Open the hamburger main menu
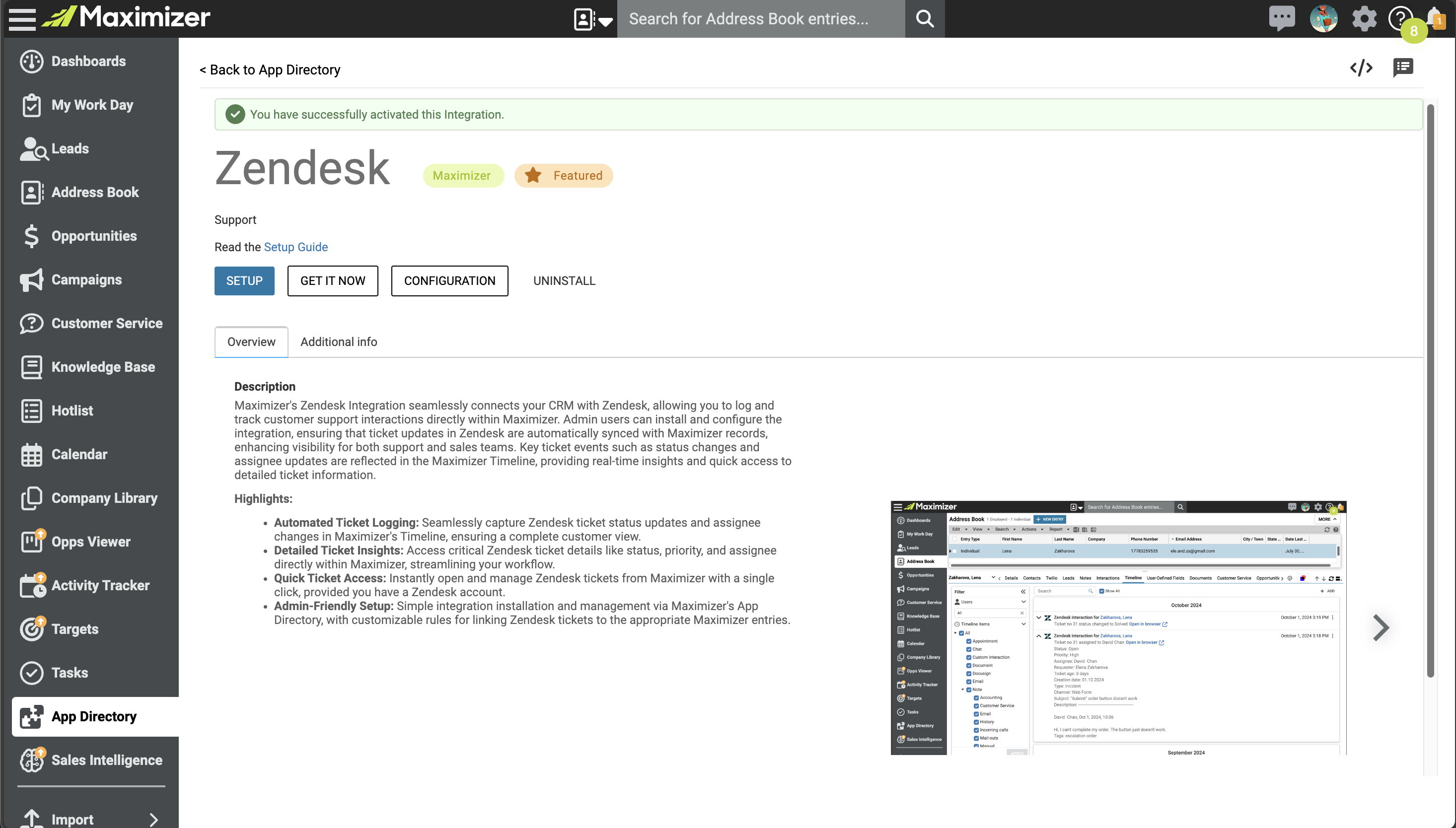The height and width of the screenshot is (828, 1456). coord(22,19)
